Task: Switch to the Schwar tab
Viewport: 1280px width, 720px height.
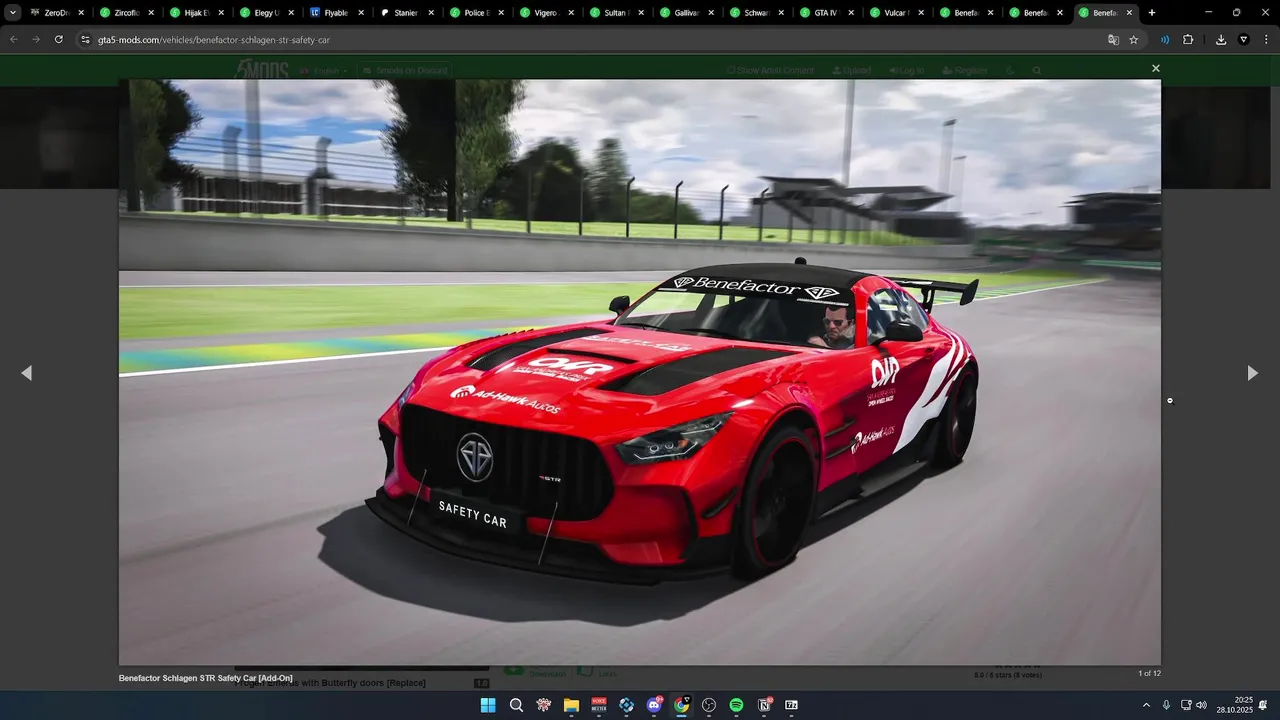Action: point(757,13)
